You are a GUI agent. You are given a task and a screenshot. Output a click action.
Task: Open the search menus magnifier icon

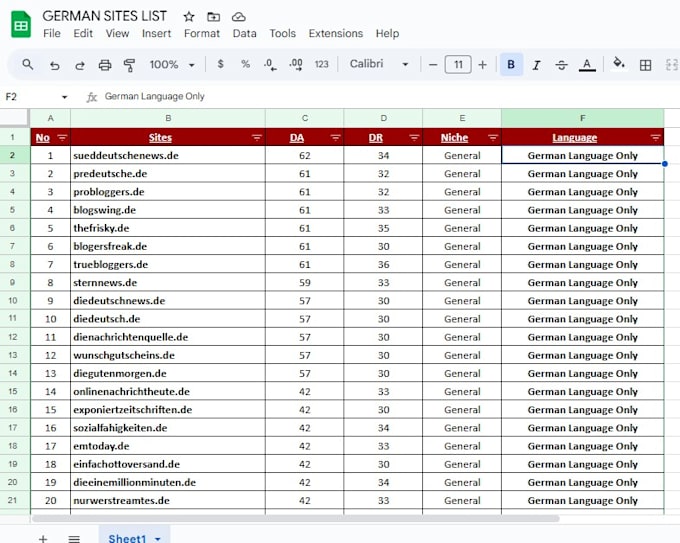click(28, 65)
